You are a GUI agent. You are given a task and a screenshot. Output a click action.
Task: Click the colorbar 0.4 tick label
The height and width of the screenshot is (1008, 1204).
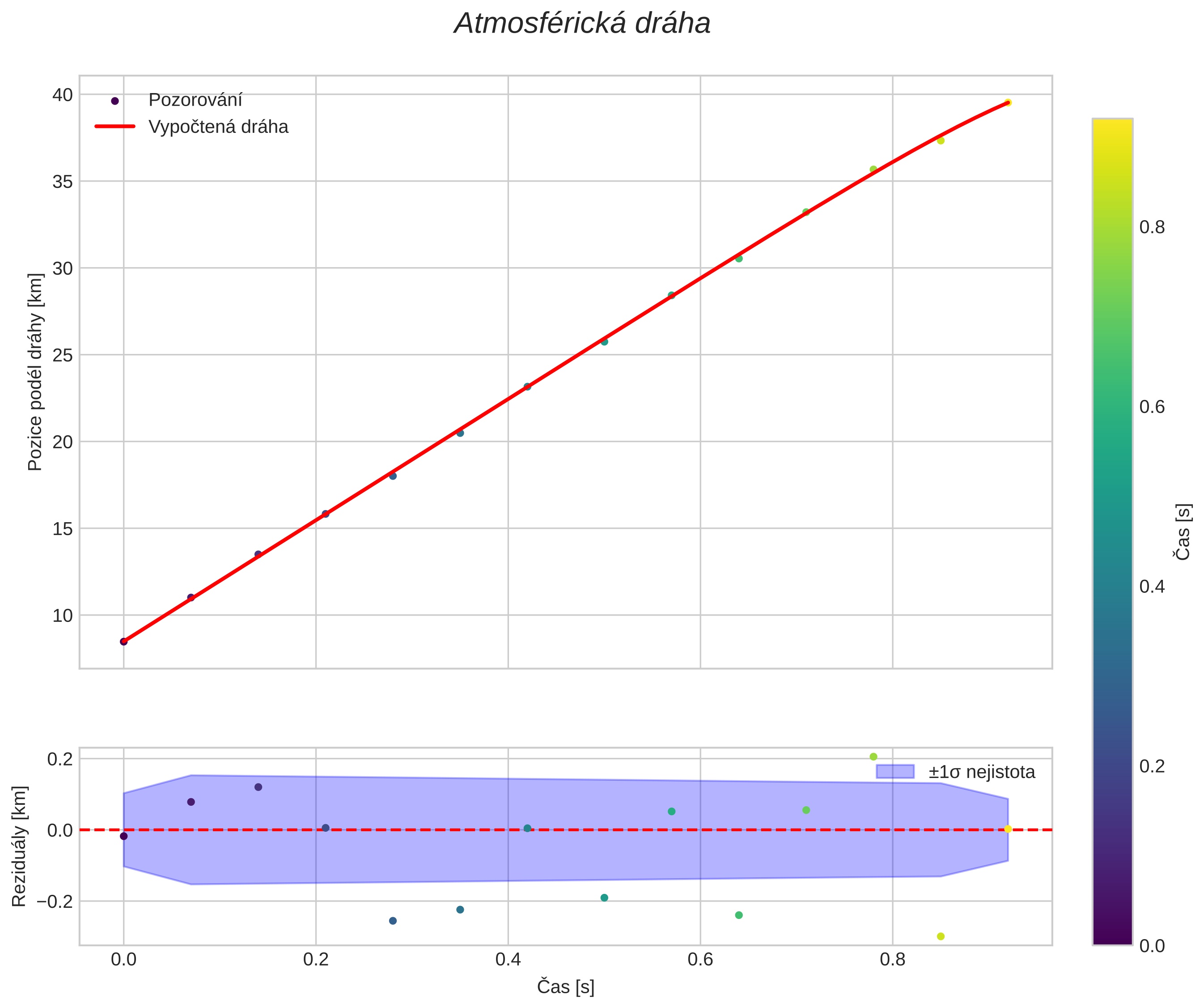1152,587
